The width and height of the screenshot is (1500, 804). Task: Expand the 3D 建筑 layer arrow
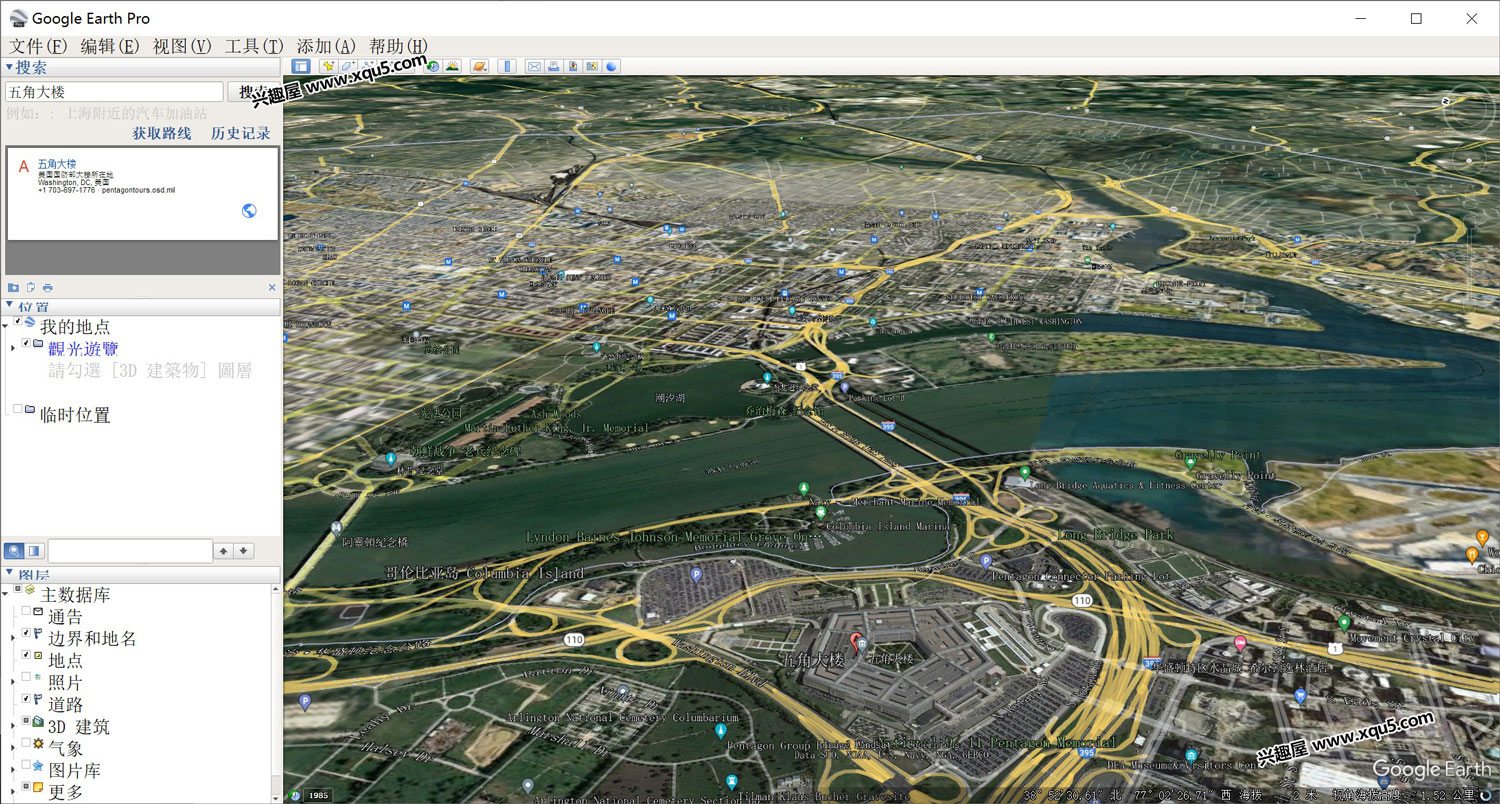(13, 724)
